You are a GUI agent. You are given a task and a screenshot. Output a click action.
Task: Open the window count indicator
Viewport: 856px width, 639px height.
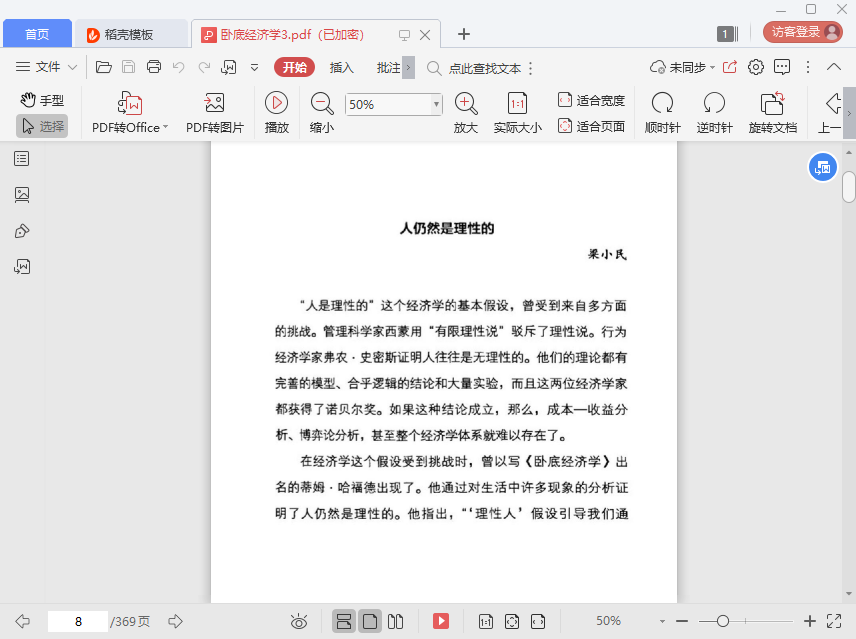(728, 34)
